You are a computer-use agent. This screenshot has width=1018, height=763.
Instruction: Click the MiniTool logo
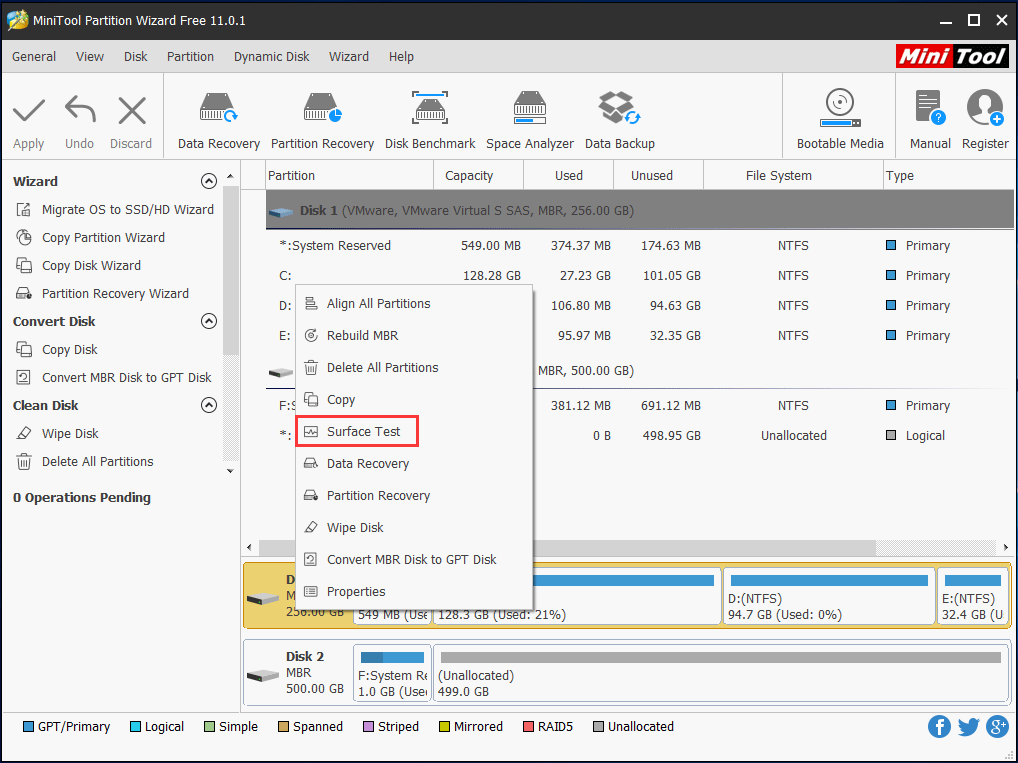952,56
